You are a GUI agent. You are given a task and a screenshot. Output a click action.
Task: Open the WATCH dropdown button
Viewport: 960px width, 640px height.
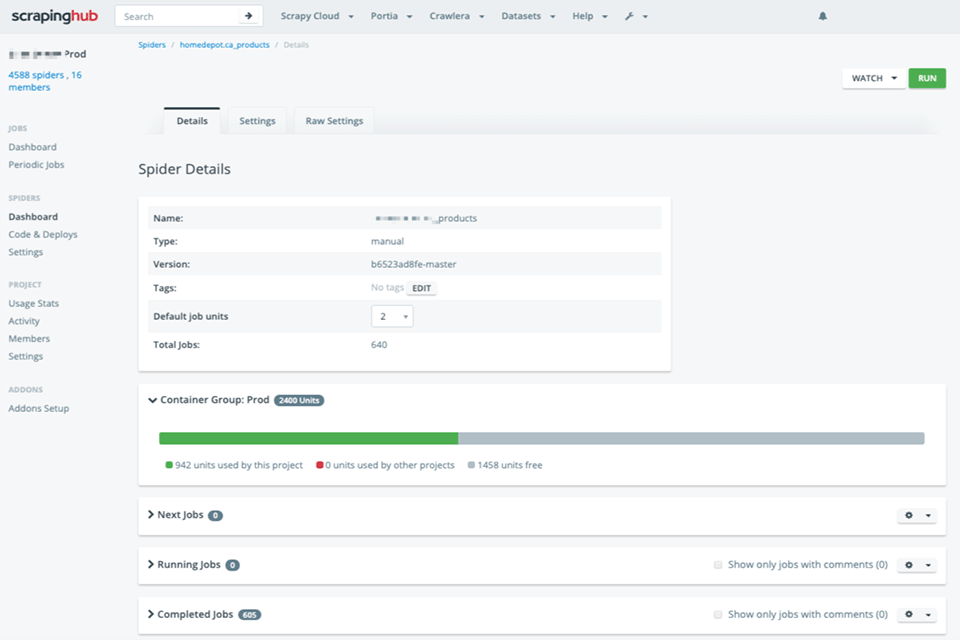874,78
